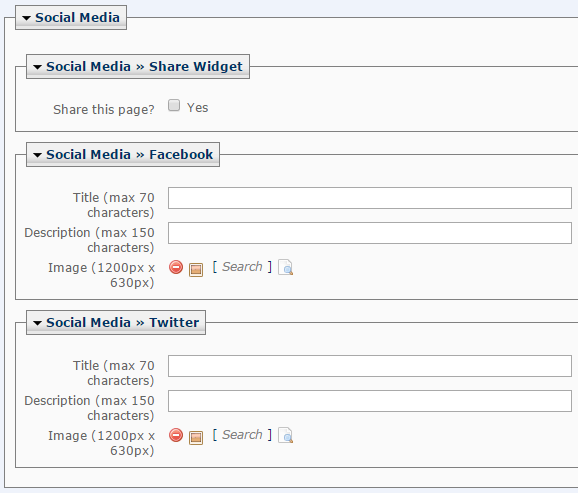Screen dimensions: 578x493
Task: Open the Facebook image picker icon
Action: (196, 270)
